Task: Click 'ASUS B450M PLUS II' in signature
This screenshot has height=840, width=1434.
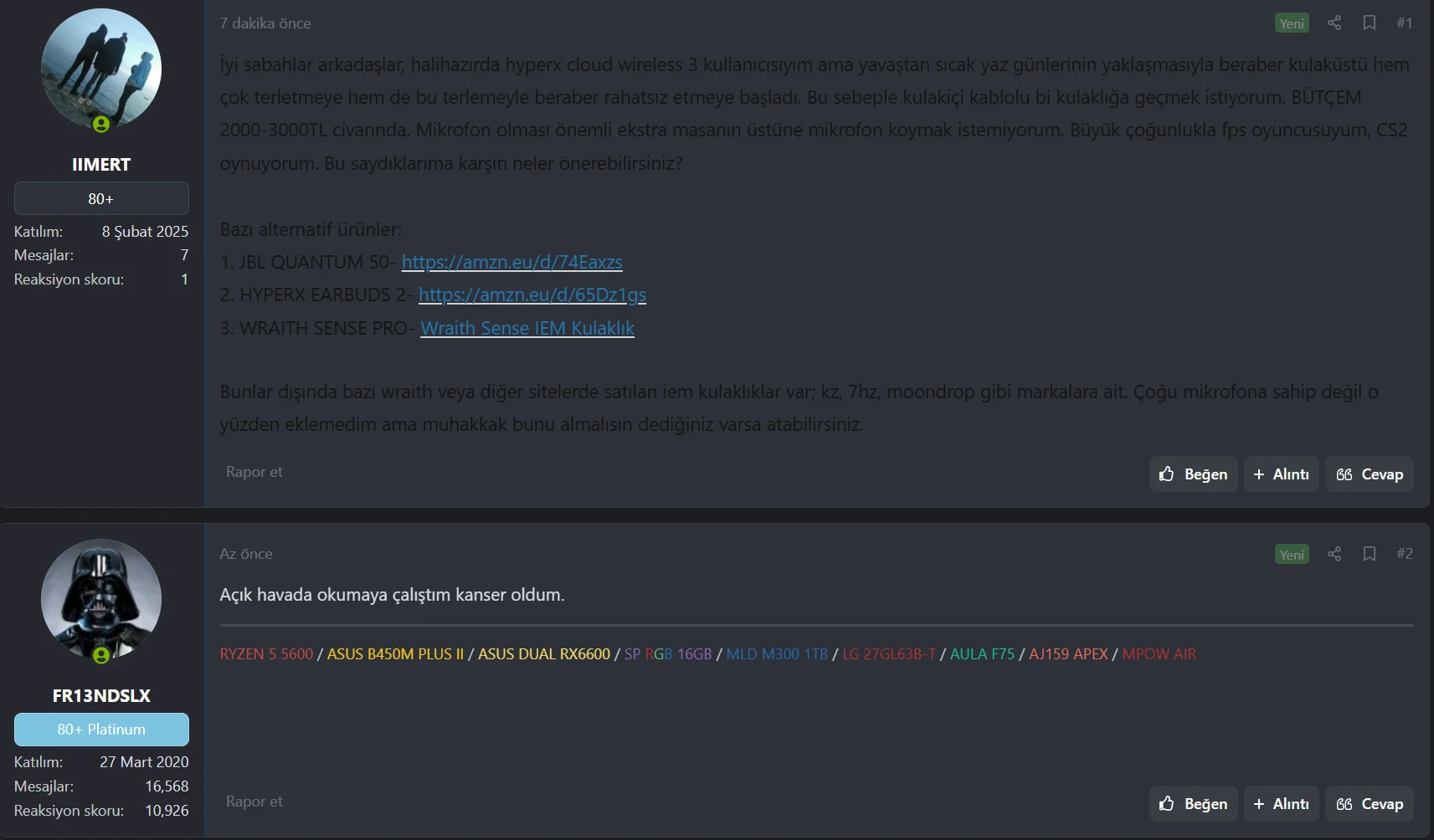Action: [x=395, y=654]
